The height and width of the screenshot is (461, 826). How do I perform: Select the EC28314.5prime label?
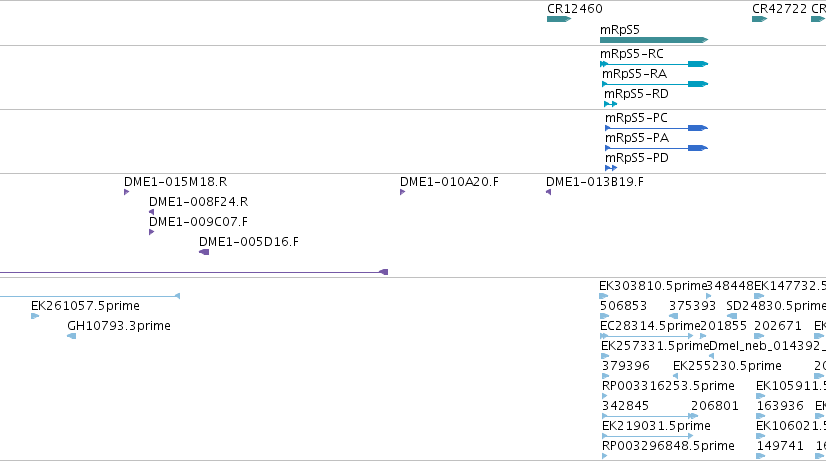tap(650, 326)
